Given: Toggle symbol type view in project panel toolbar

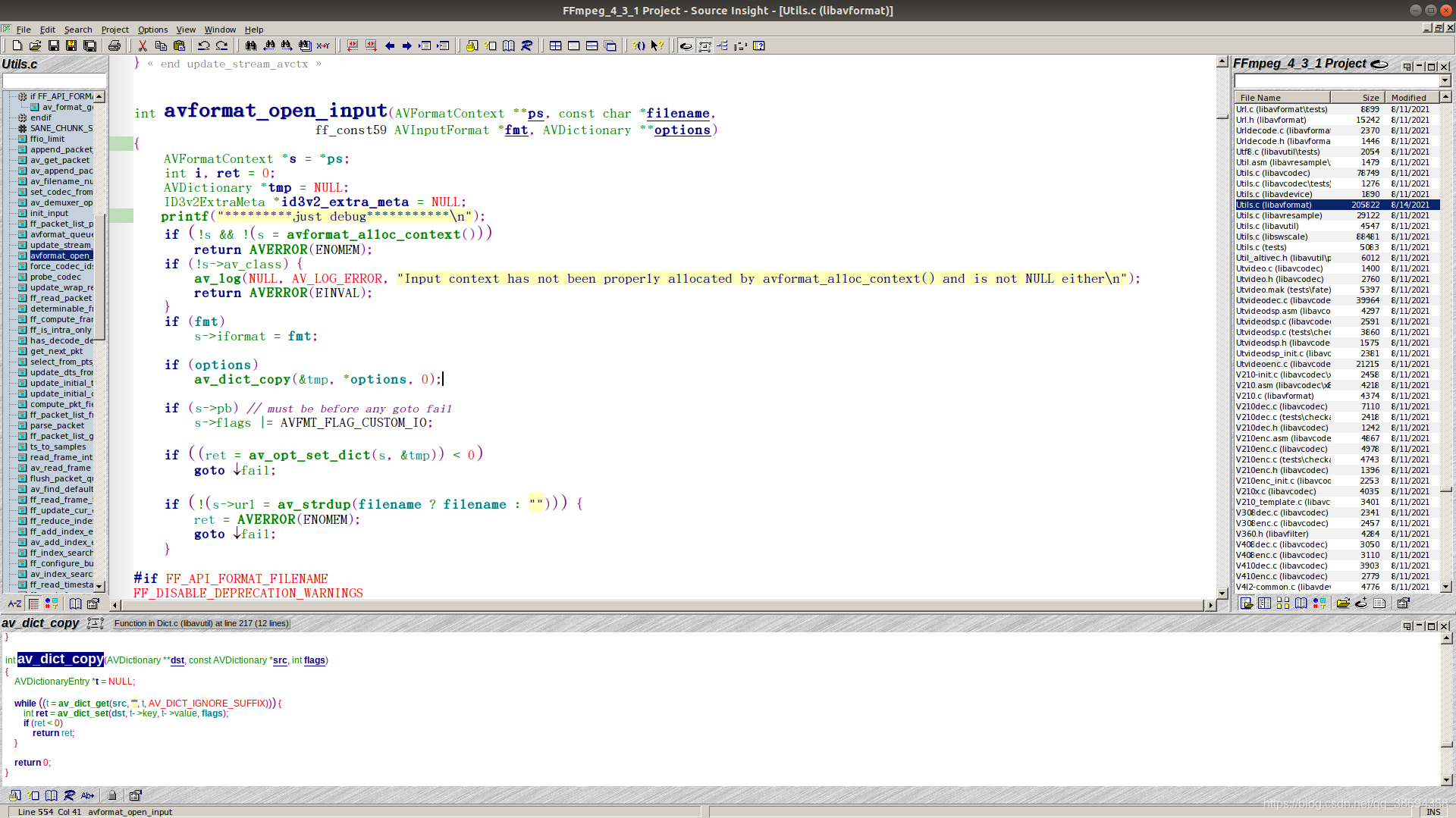Looking at the screenshot, I should click(1319, 603).
